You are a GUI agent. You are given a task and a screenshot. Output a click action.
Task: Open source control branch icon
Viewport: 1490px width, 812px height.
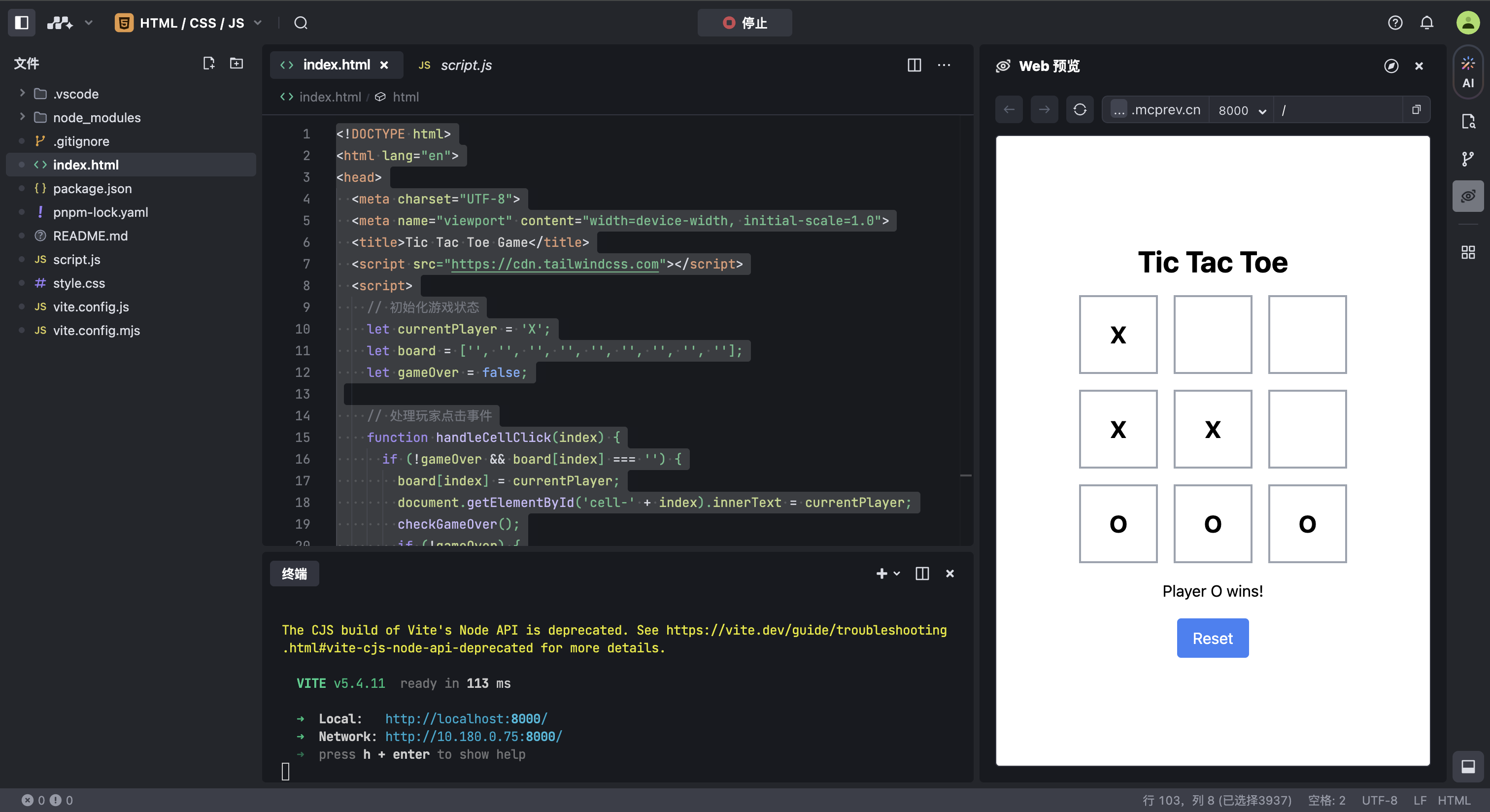point(1467,159)
